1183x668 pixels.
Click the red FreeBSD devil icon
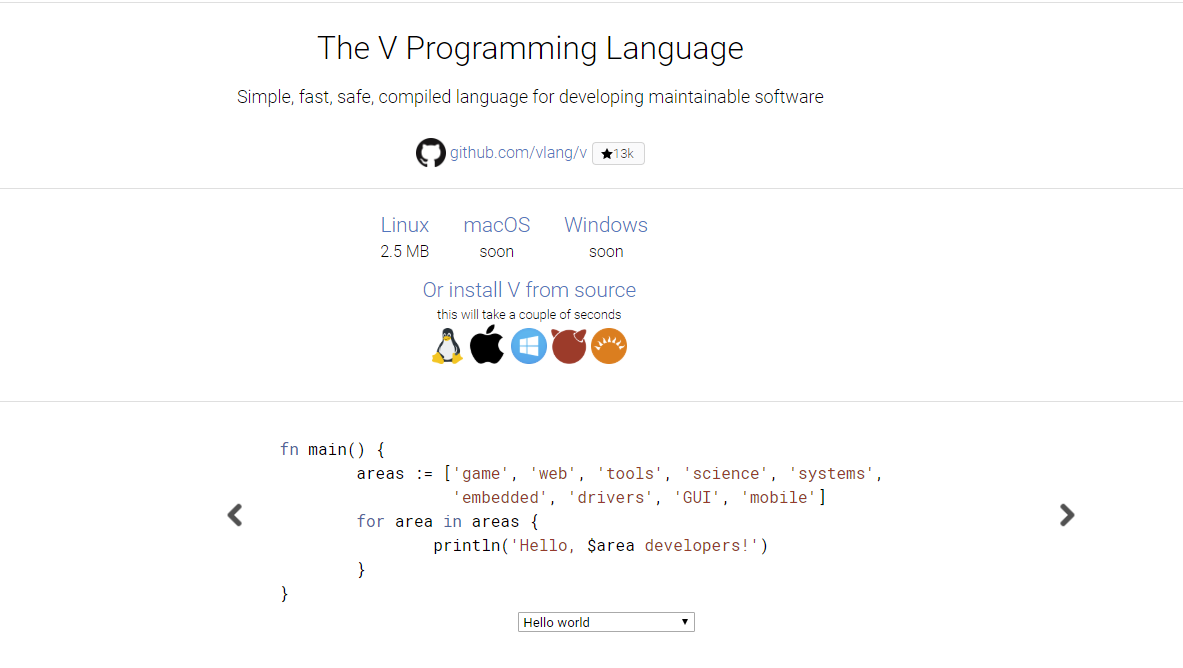point(569,346)
